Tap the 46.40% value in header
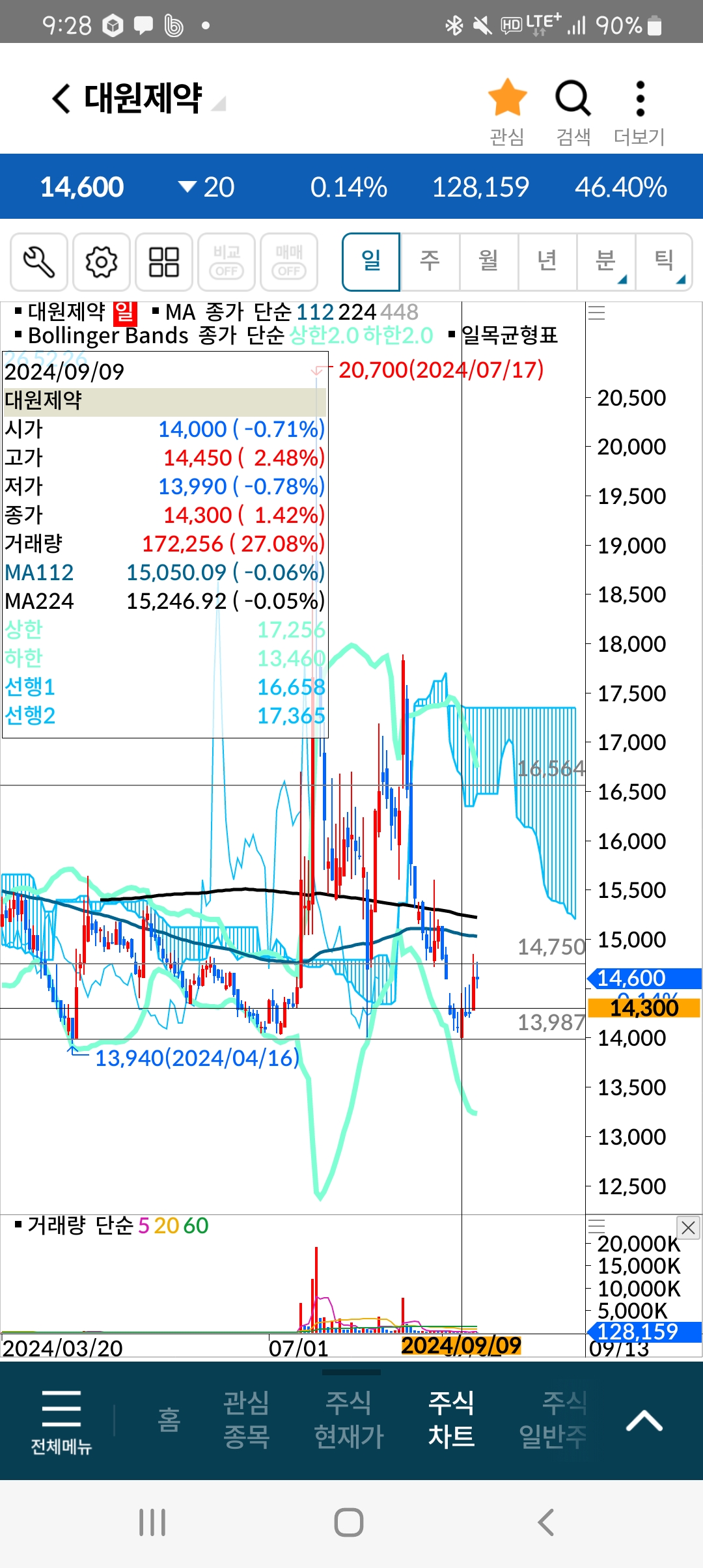This screenshot has width=703, height=1568. pos(621,188)
